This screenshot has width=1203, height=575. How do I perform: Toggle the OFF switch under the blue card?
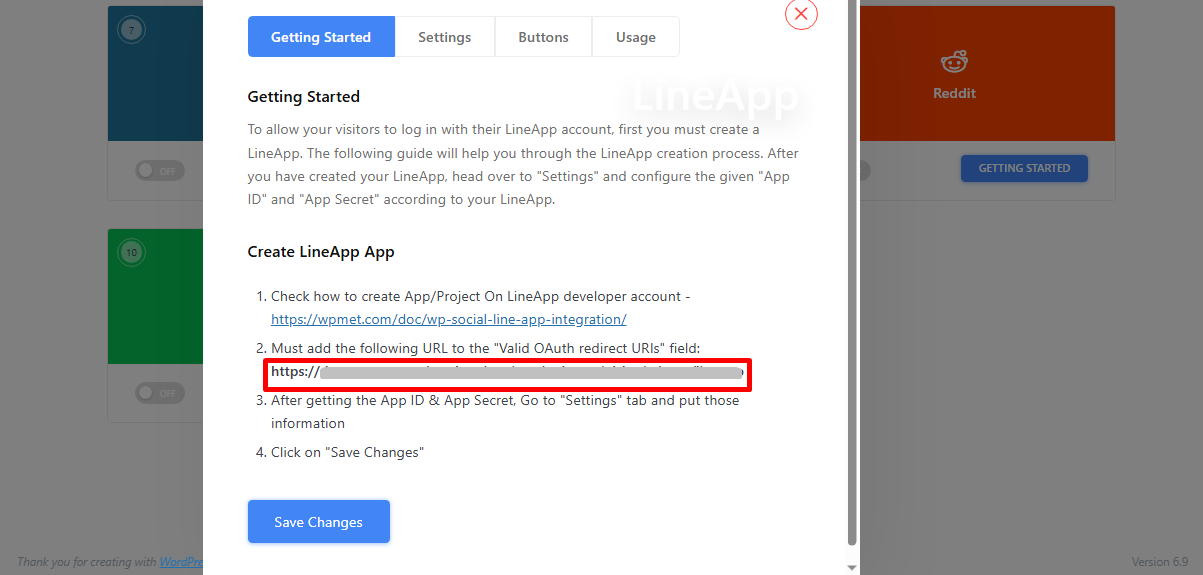160,171
